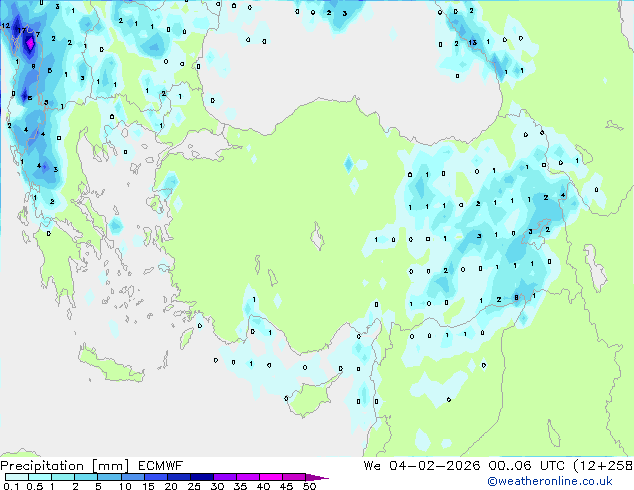Click the legend scale label 40
The image size is (634, 490).
coord(263,486)
